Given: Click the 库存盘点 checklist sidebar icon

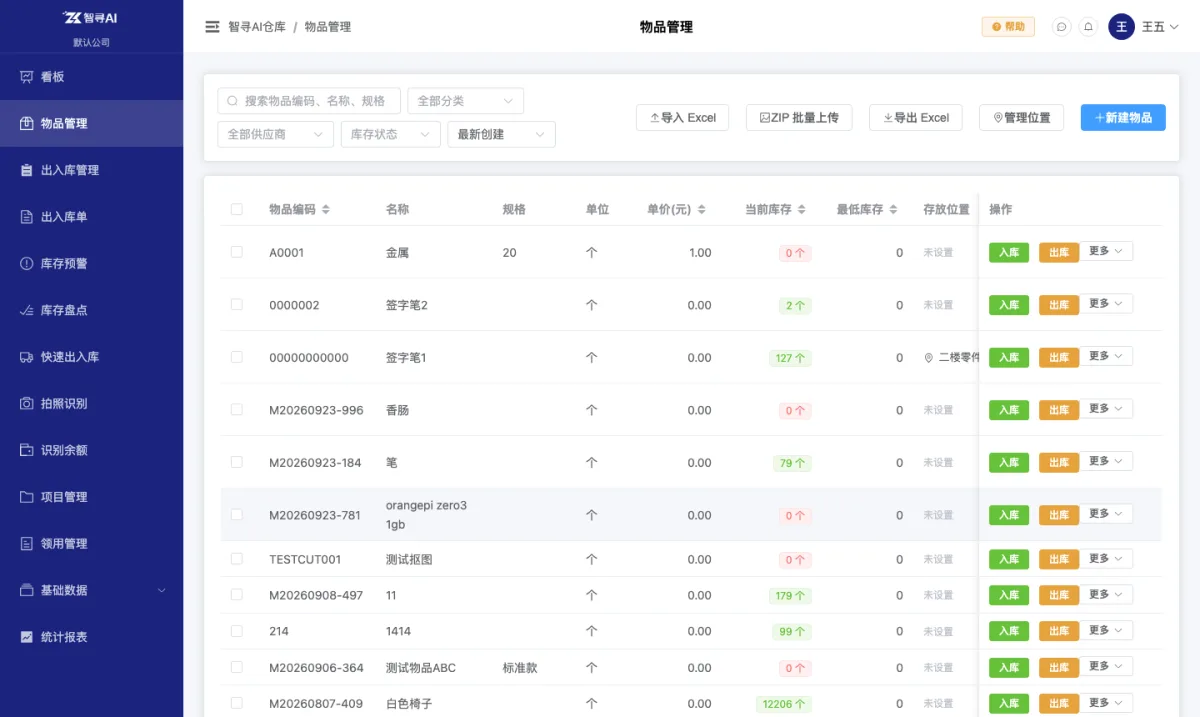Looking at the screenshot, I should pyautogui.click(x=27, y=310).
